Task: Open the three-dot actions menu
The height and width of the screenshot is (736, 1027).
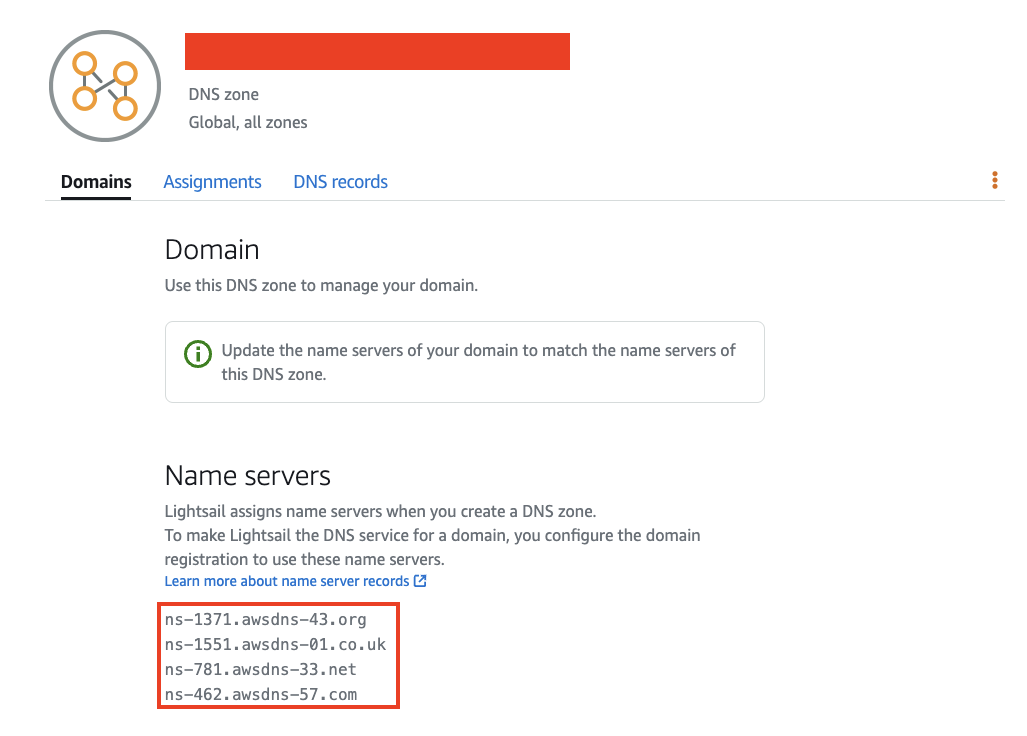Action: tap(994, 180)
